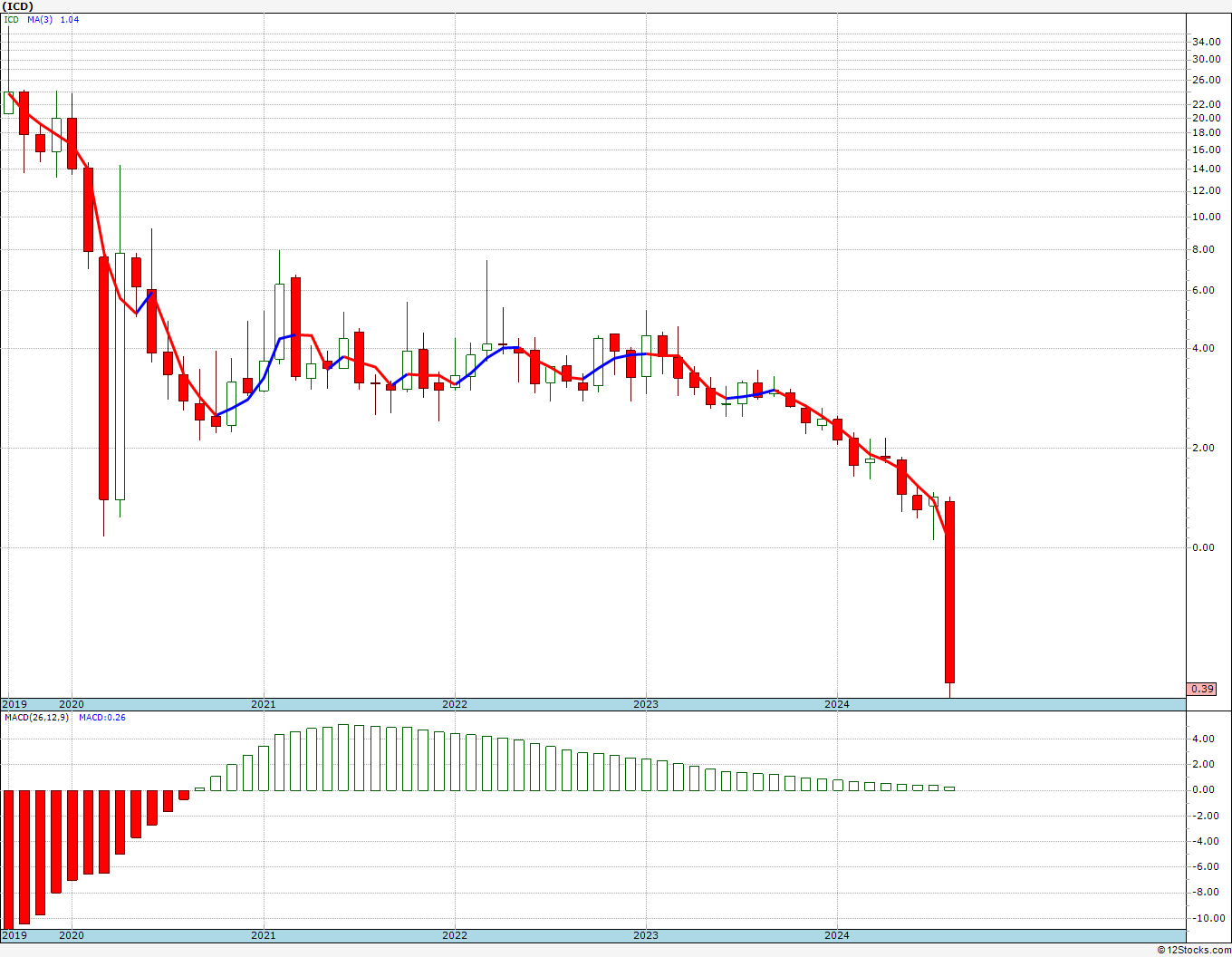The height and width of the screenshot is (957, 1232).
Task: Click the 22.00 price axis label
Action: 1206,103
